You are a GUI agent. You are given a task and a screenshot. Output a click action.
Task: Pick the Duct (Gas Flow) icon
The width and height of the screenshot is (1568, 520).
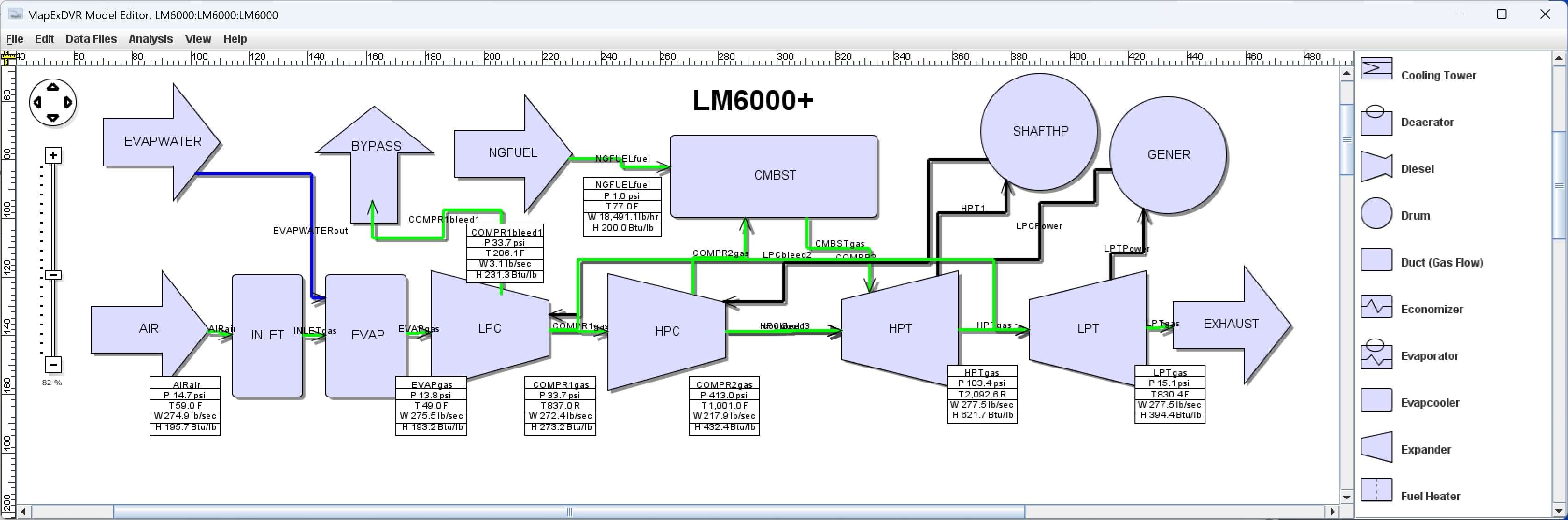(1376, 260)
